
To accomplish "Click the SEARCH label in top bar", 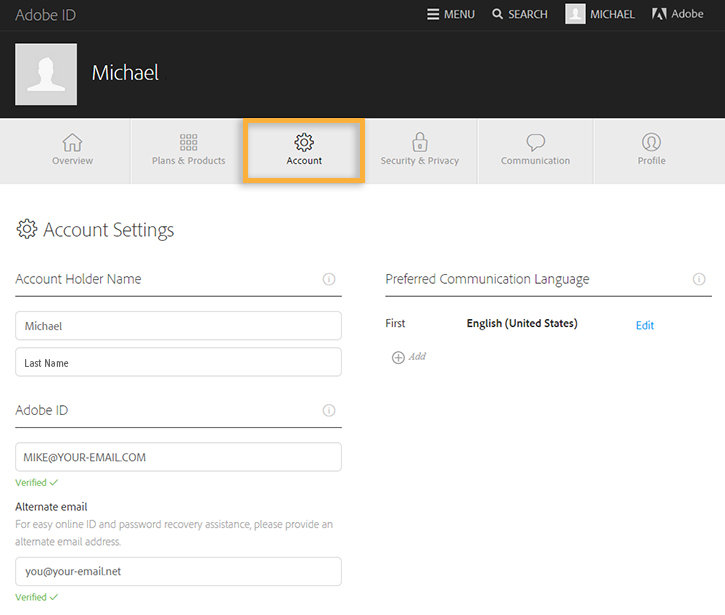I will (x=528, y=14).
